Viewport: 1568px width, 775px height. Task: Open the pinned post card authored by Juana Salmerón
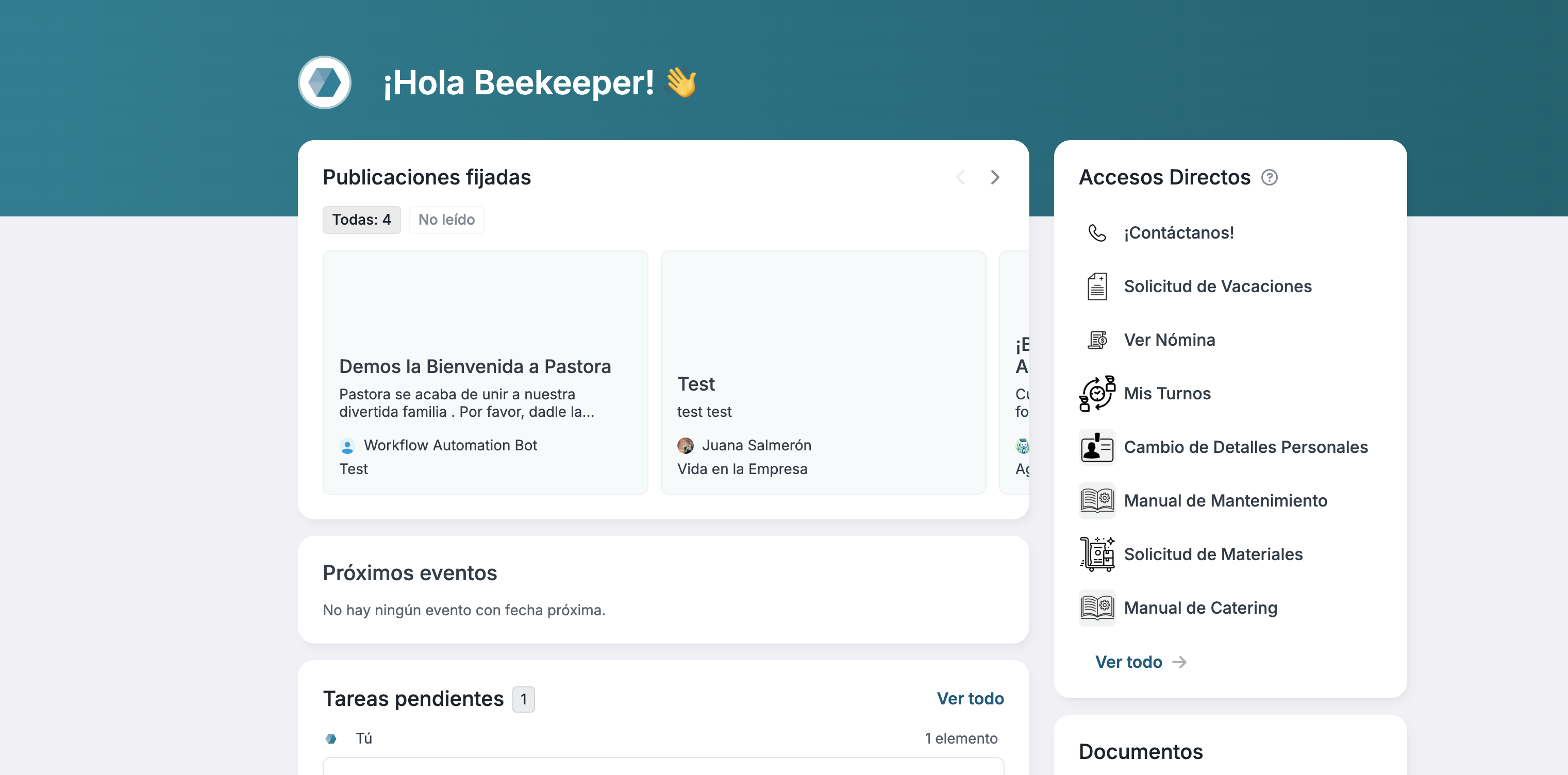823,372
